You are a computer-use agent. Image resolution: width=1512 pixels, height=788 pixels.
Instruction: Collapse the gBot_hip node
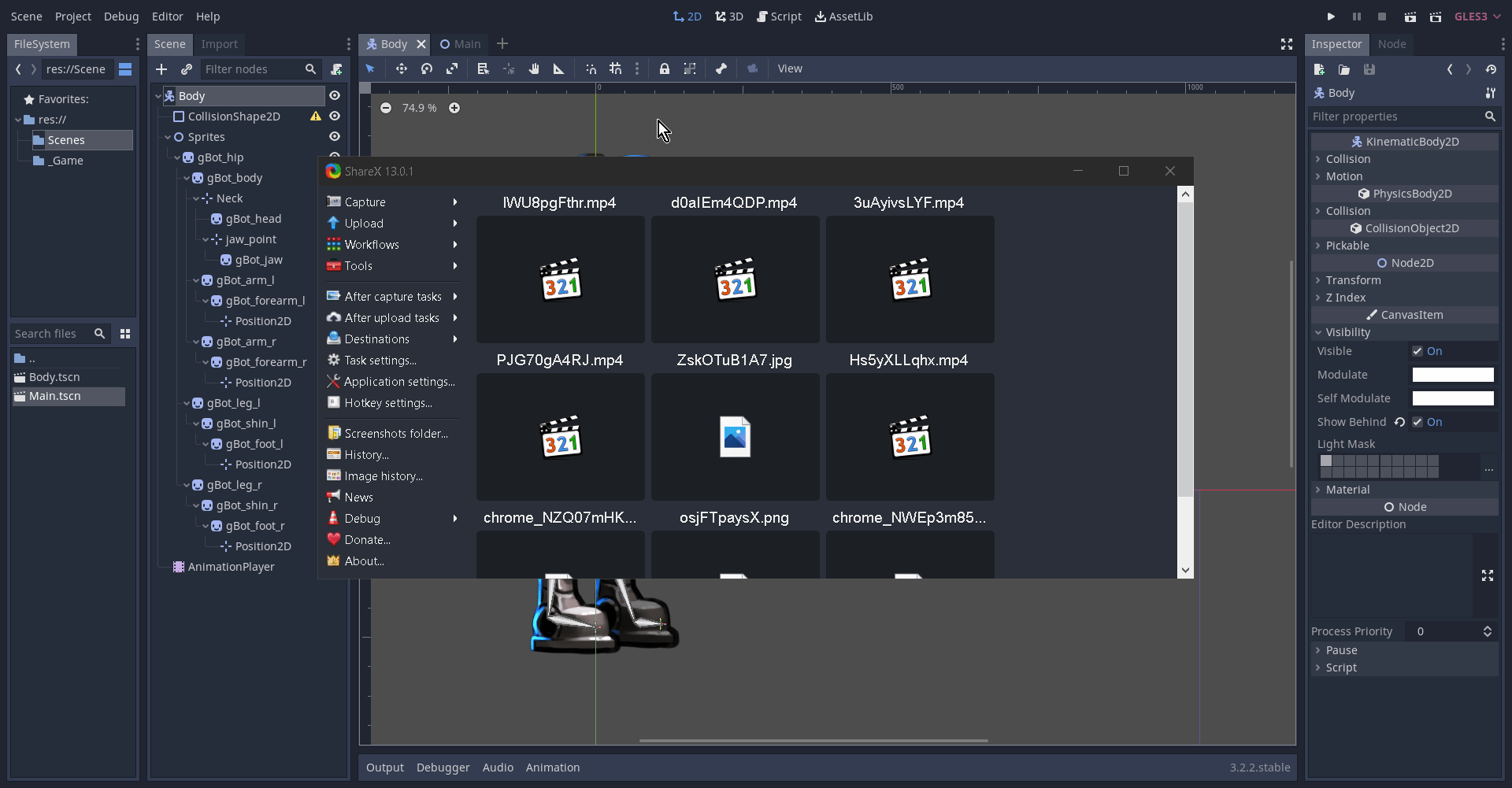coord(177,157)
